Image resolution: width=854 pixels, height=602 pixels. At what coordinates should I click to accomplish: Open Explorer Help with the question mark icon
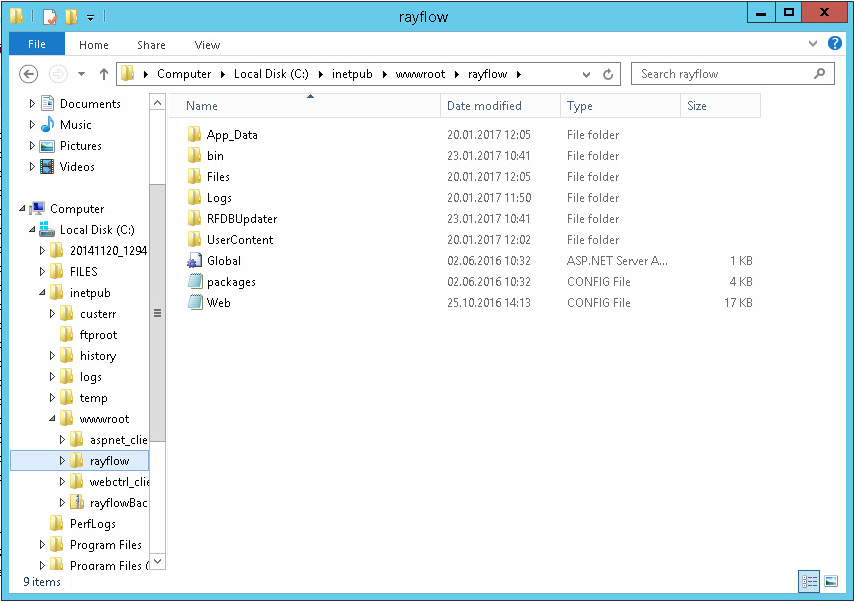(x=835, y=44)
